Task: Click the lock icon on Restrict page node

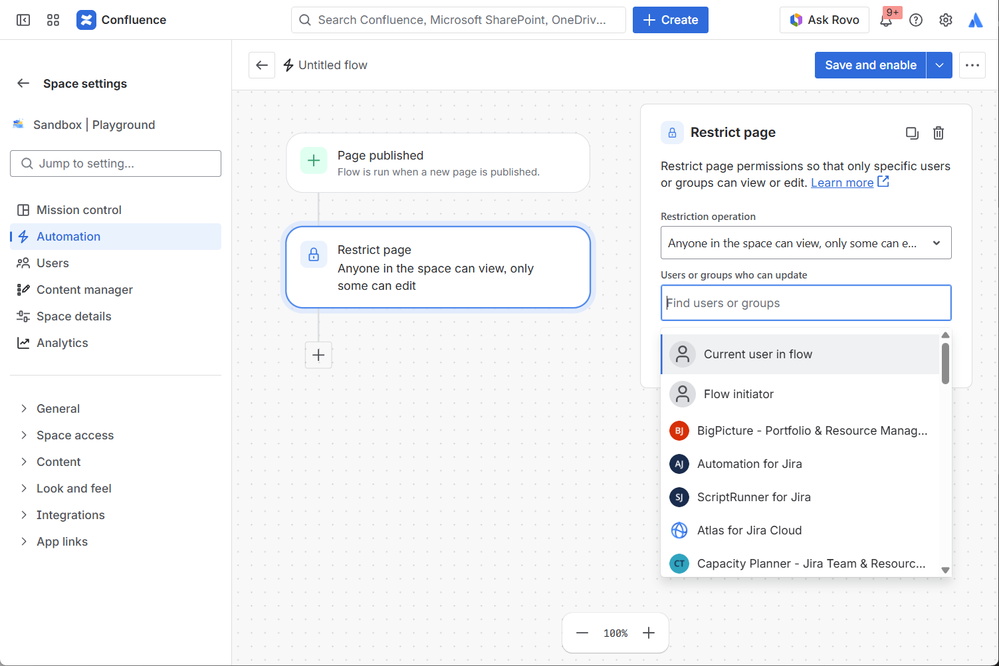Action: [313, 255]
